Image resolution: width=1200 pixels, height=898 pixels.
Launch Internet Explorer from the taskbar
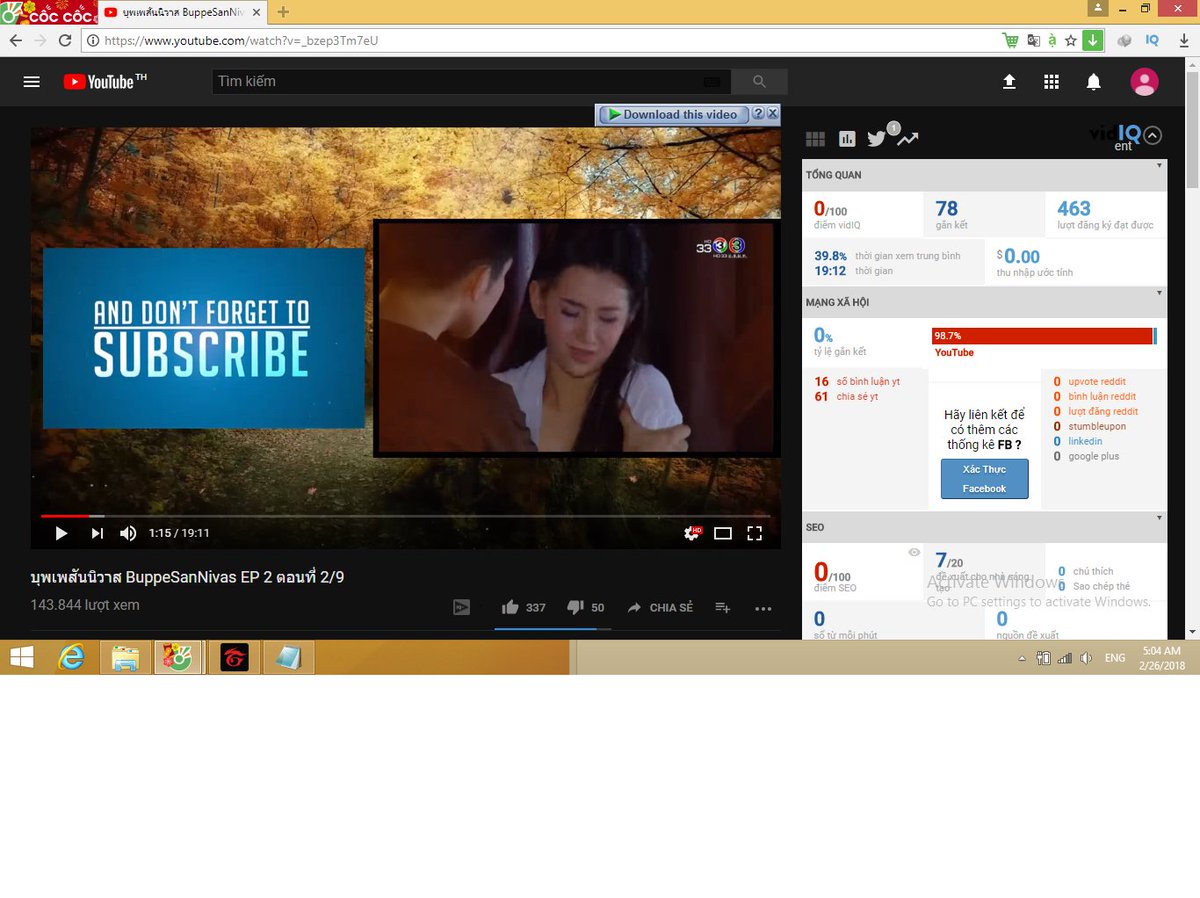(72, 657)
